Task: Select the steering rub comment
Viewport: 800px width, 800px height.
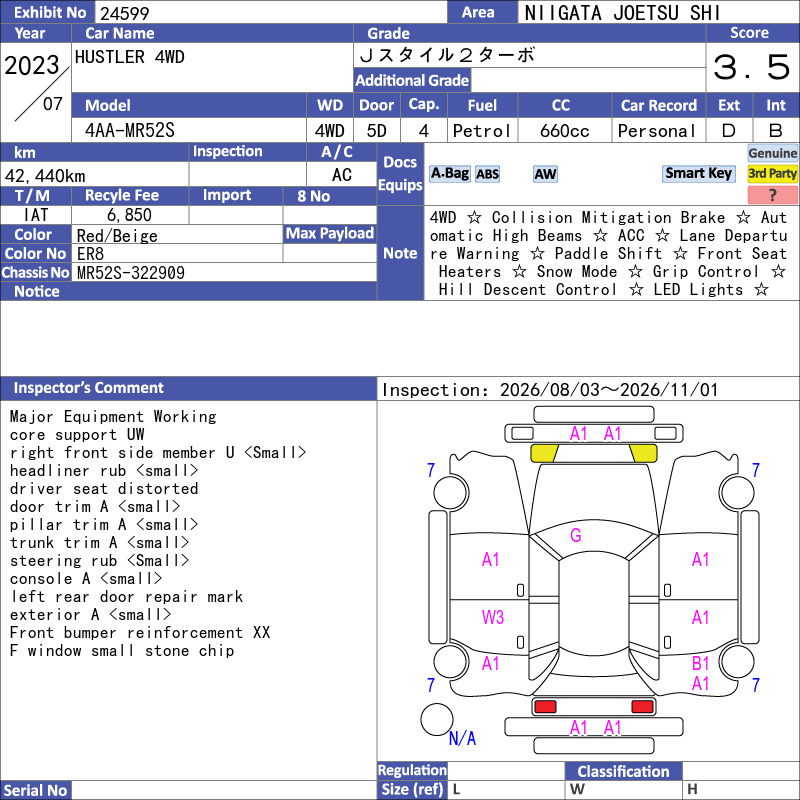Action: pyautogui.click(x=99, y=561)
